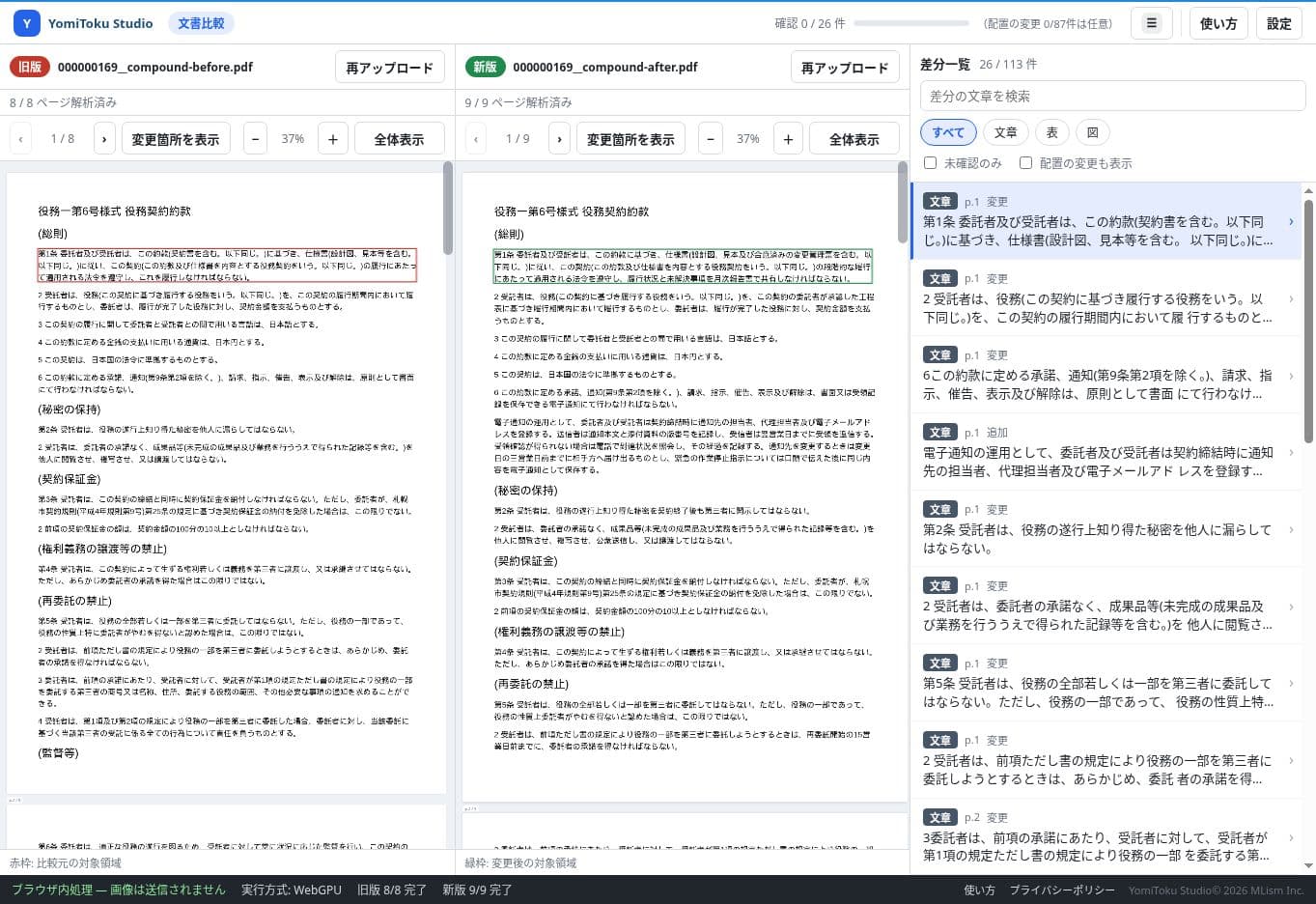Expand the 3委託者は、前項の承諾 diff entry chevron
This screenshot has height=904, width=1316.
pos(1291,837)
